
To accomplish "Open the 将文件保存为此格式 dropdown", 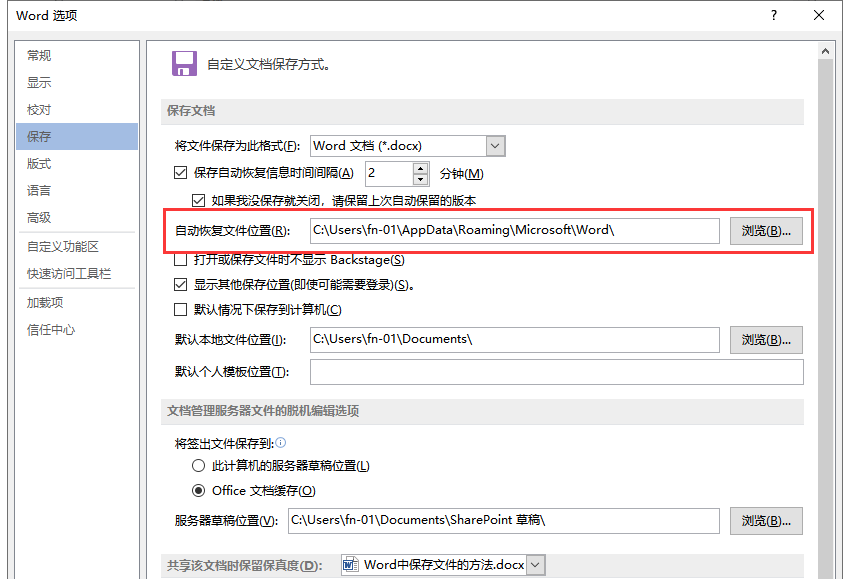I will pyautogui.click(x=495, y=146).
